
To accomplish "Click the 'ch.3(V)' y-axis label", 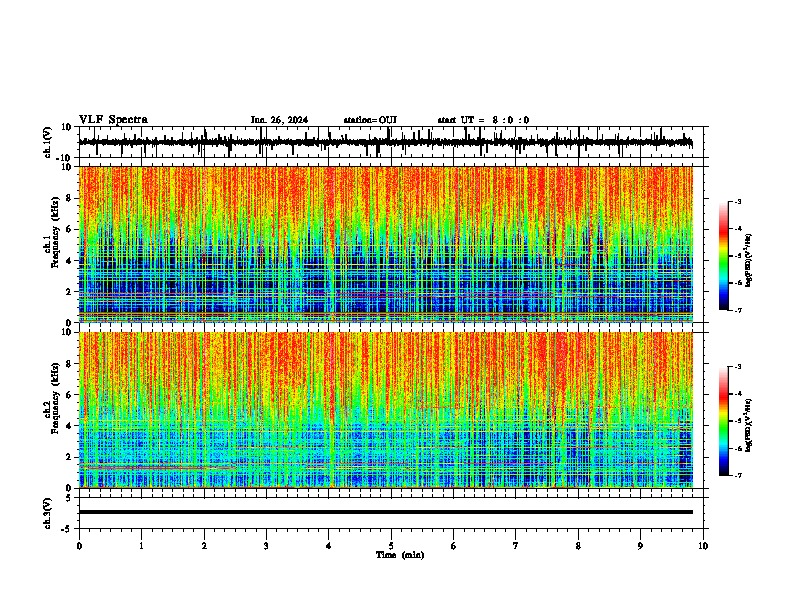I will click(x=48, y=513).
